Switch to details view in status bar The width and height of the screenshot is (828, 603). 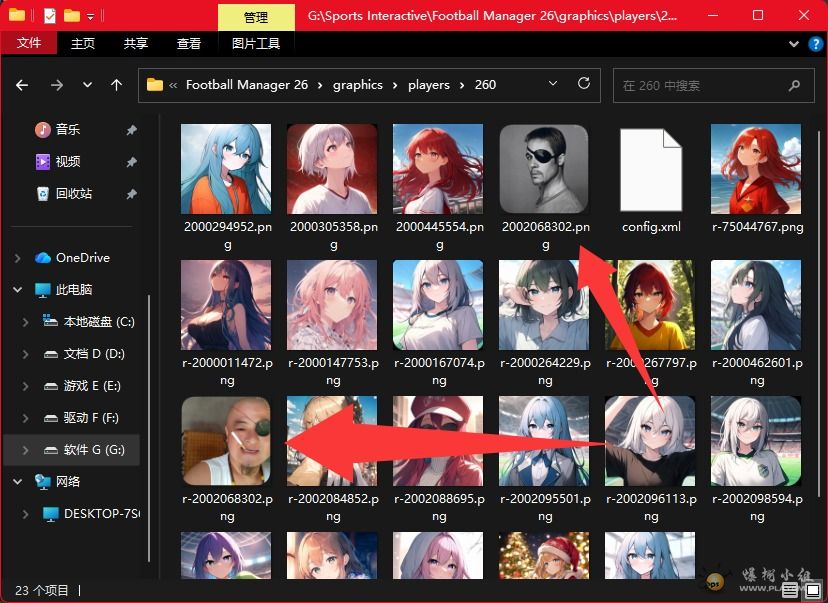coord(789,589)
